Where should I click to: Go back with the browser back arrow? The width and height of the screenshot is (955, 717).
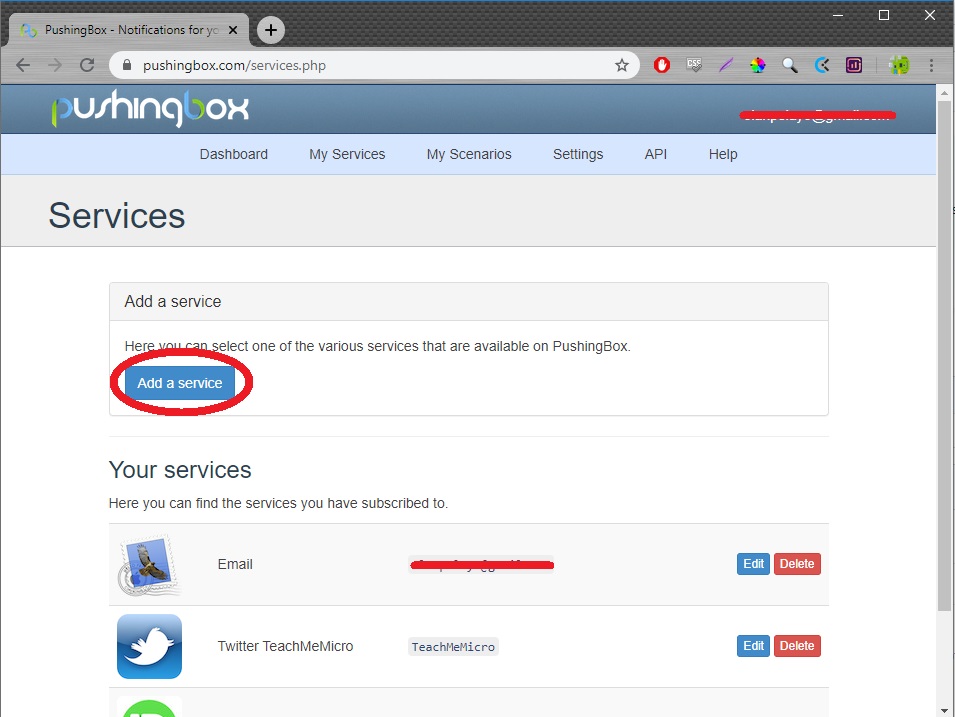tap(23, 65)
